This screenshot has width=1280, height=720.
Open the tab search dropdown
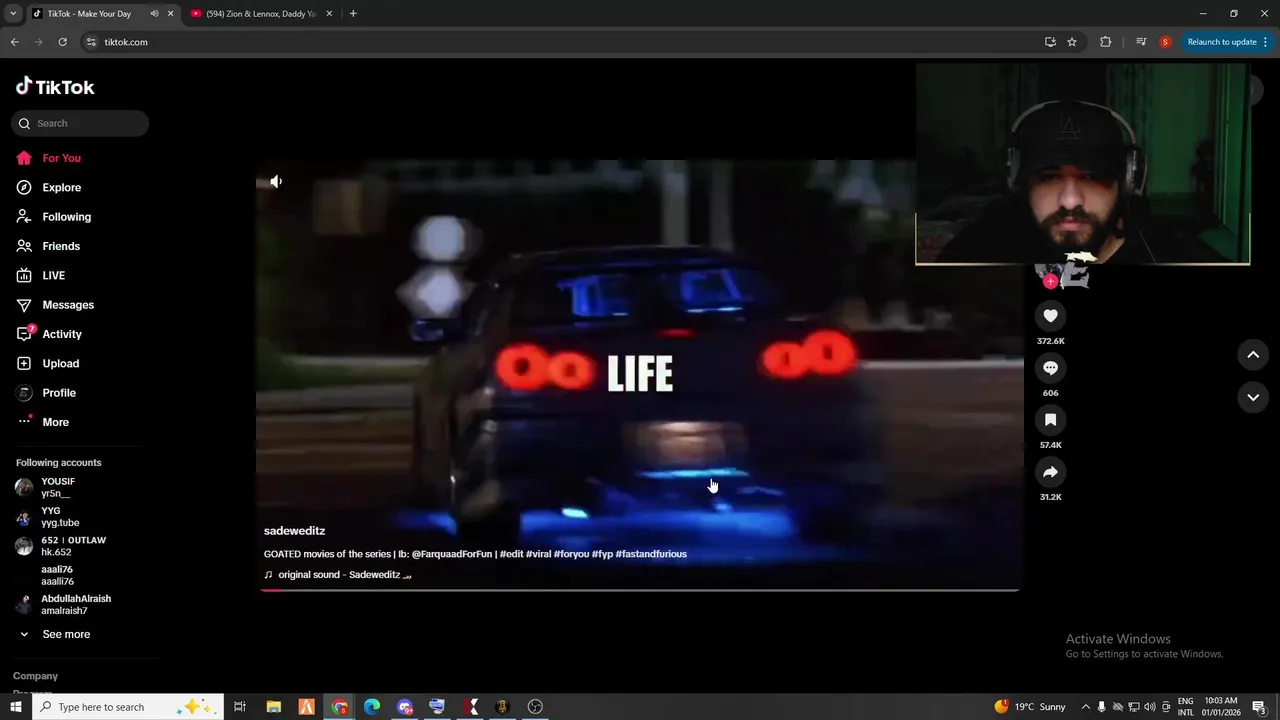13,14
